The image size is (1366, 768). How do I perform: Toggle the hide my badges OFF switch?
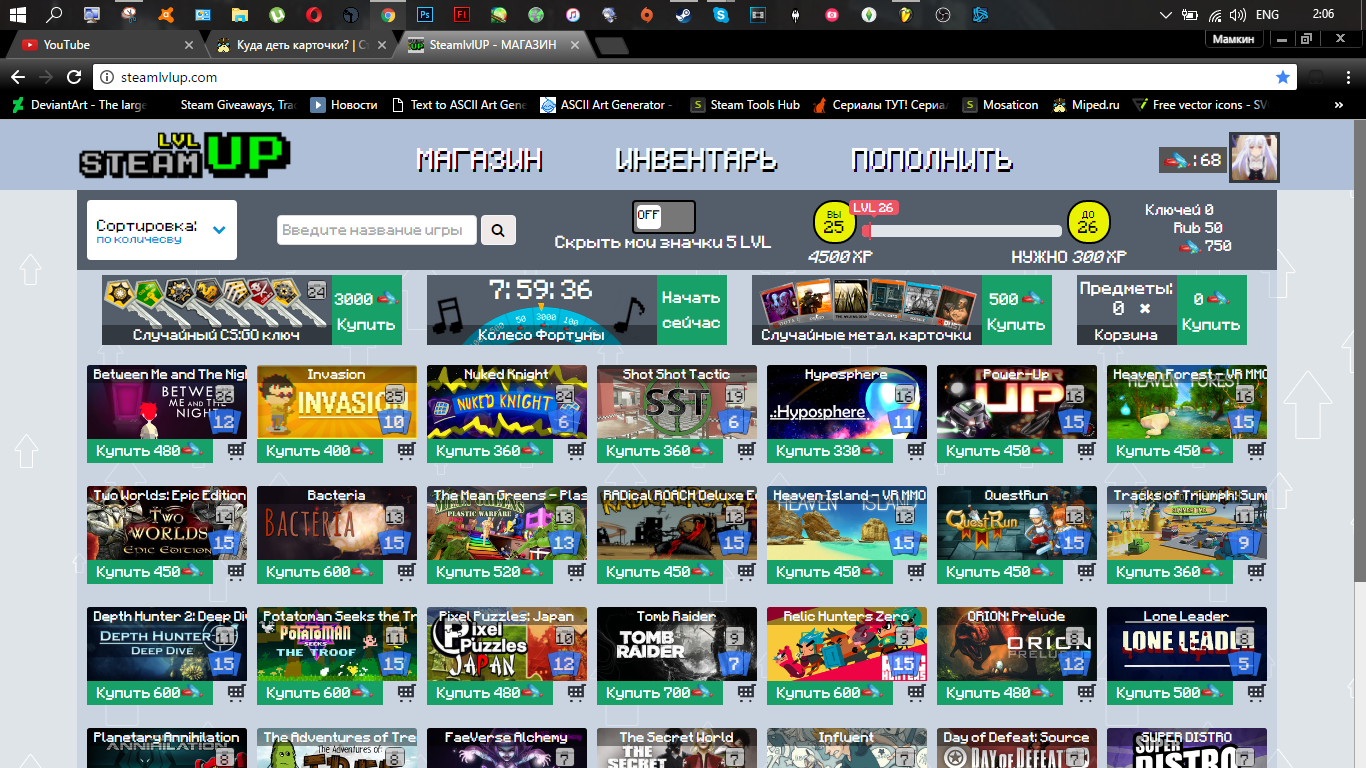[x=663, y=216]
